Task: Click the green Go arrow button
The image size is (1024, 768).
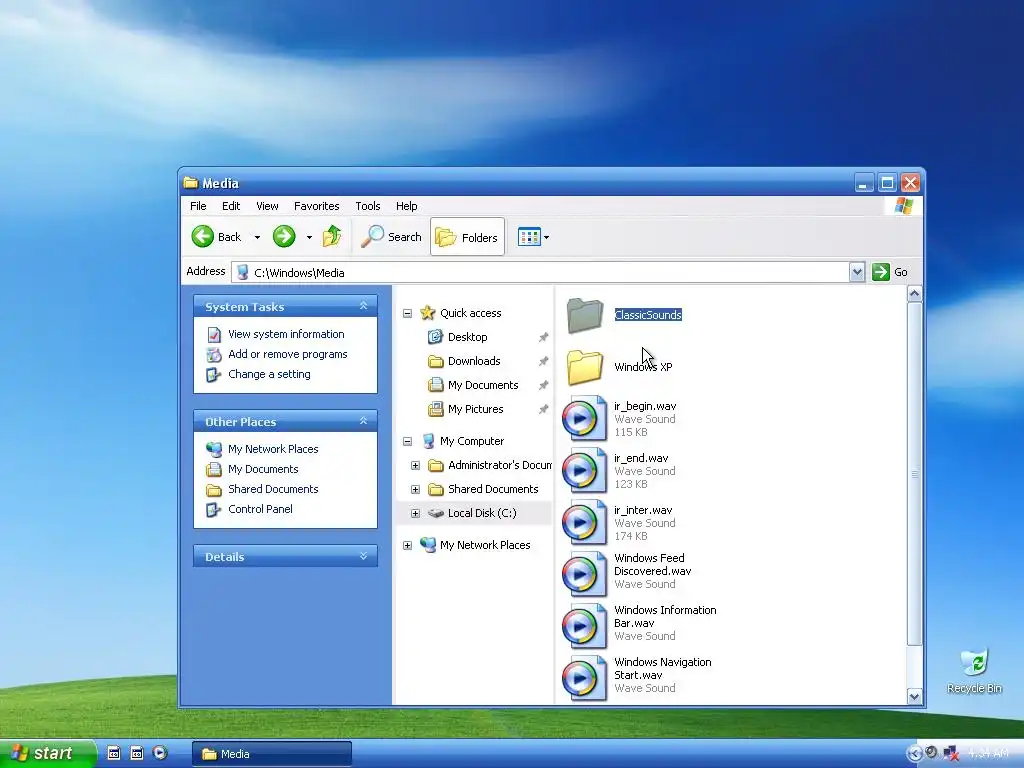Action: pos(880,272)
